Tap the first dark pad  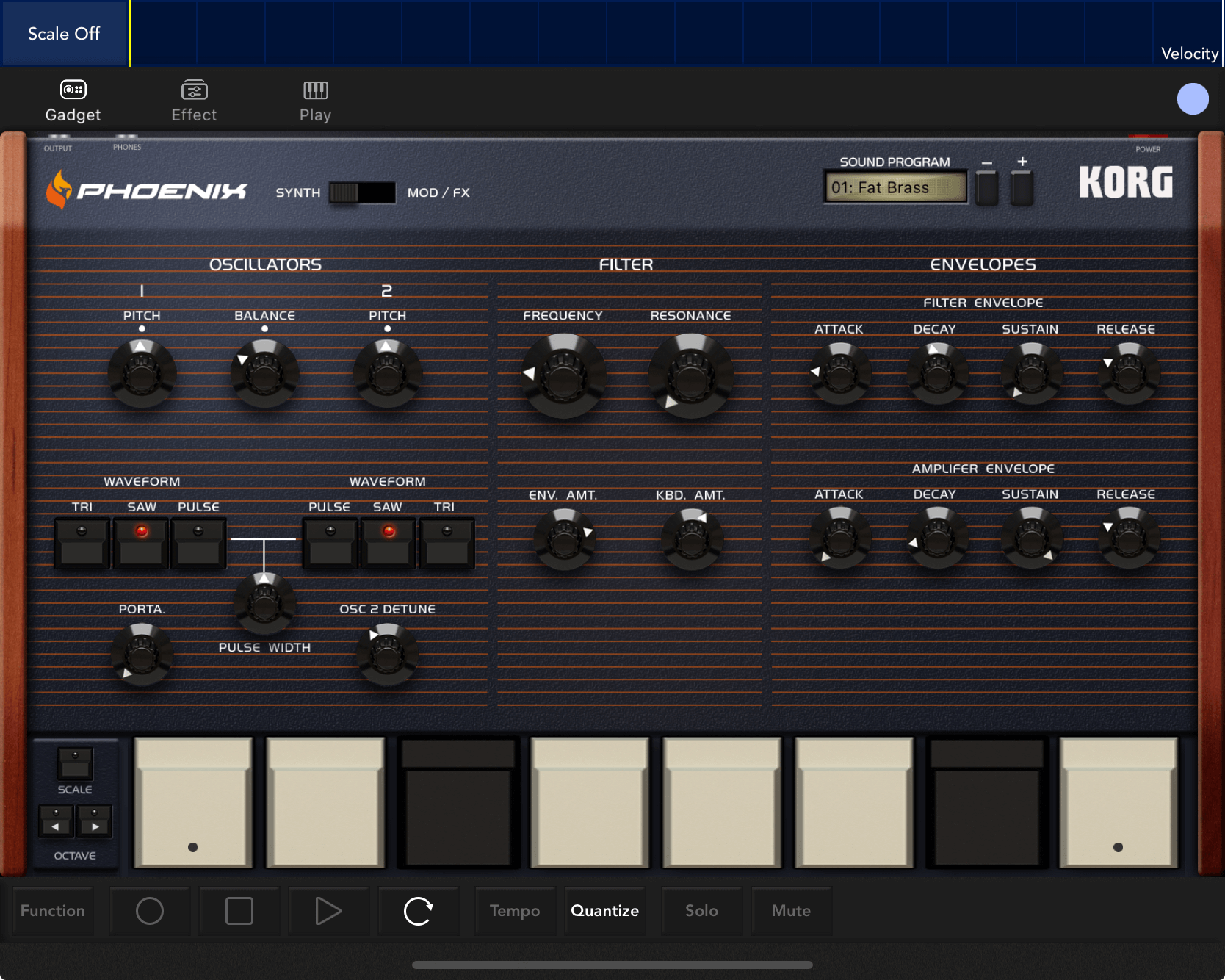[458, 803]
